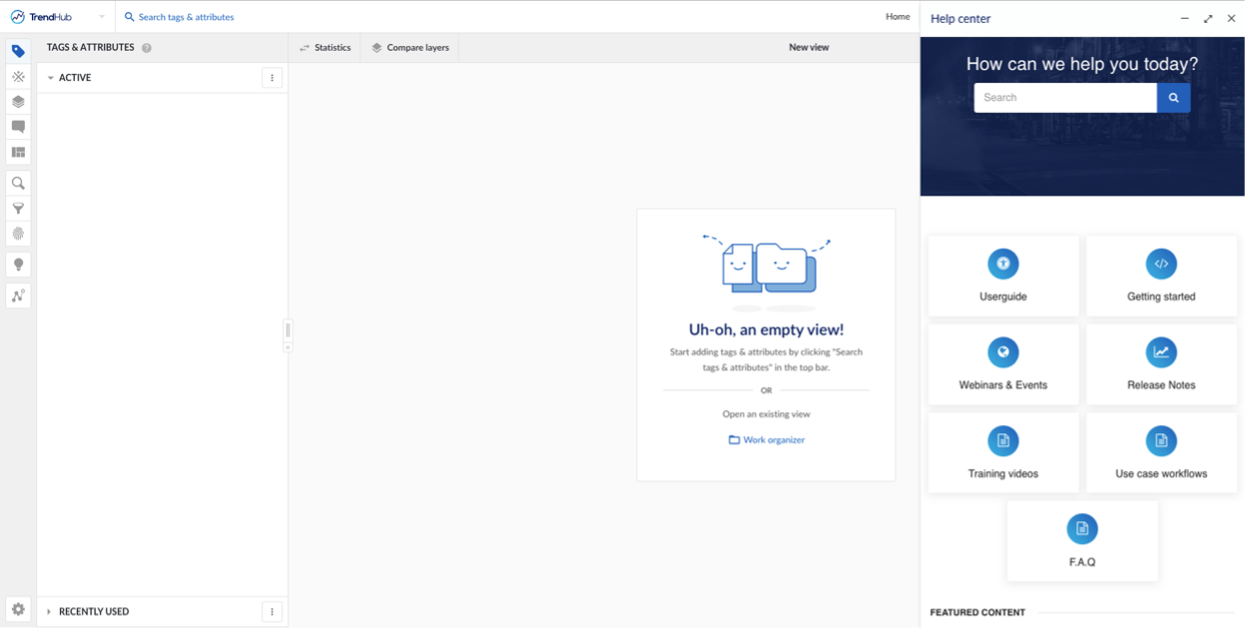
Task: Click the lightbulb icon in sidebar
Action: point(18,265)
